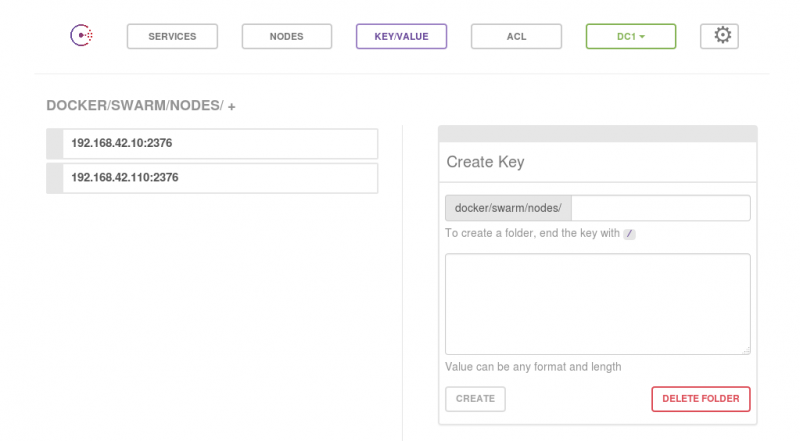Viewport: 800px width, 441px height.
Task: Click the gray handle on 192.168.42.110:2376 row
Action: pyautogui.click(x=55, y=178)
